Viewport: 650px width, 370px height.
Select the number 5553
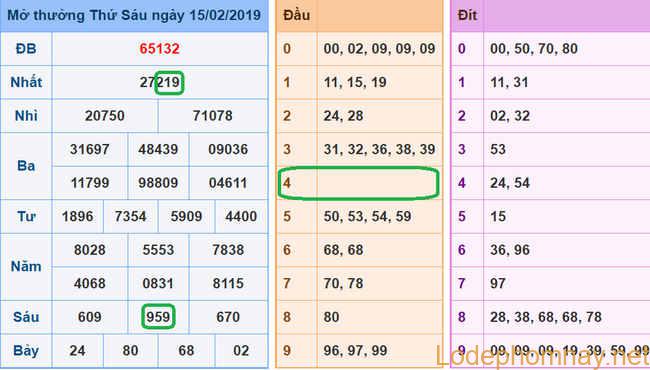(x=158, y=250)
